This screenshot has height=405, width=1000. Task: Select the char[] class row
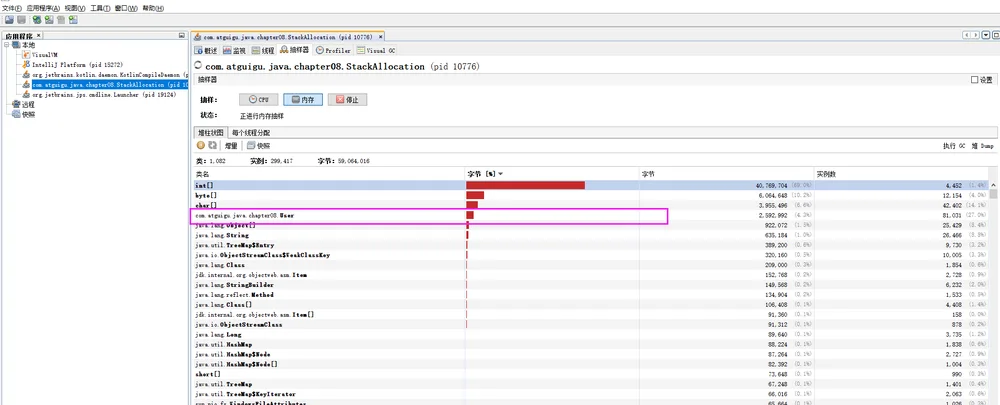coord(591,205)
